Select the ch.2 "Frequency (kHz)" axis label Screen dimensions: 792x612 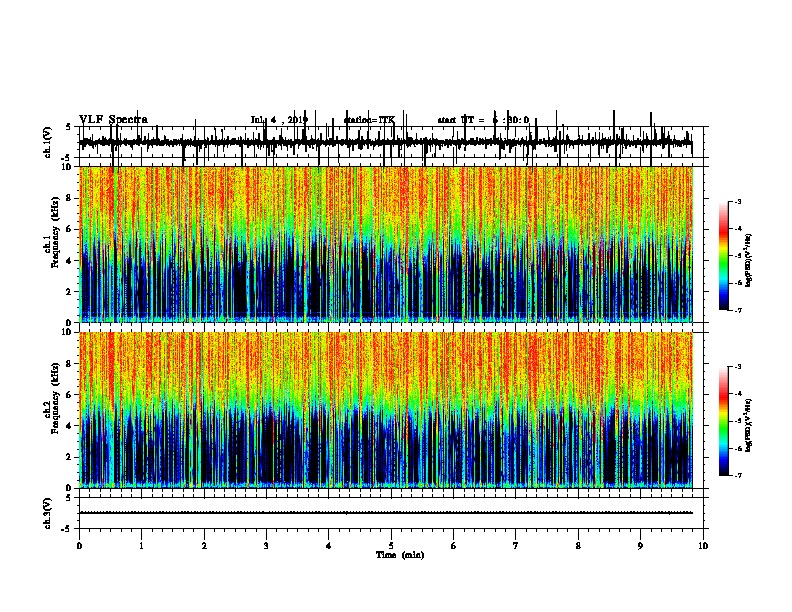click(x=55, y=398)
